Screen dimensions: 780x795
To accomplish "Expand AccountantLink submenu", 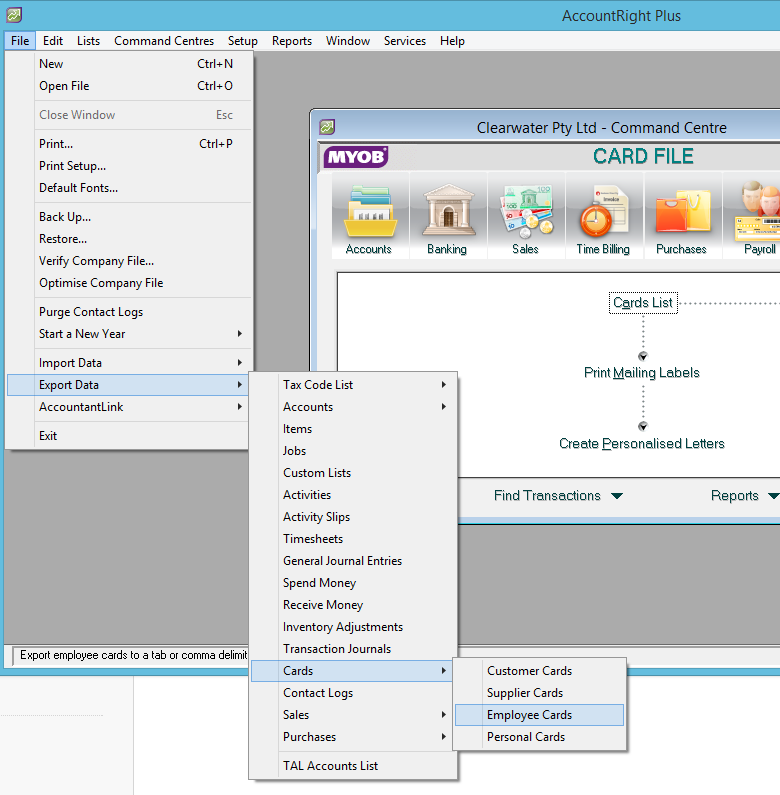I will 129,407.
